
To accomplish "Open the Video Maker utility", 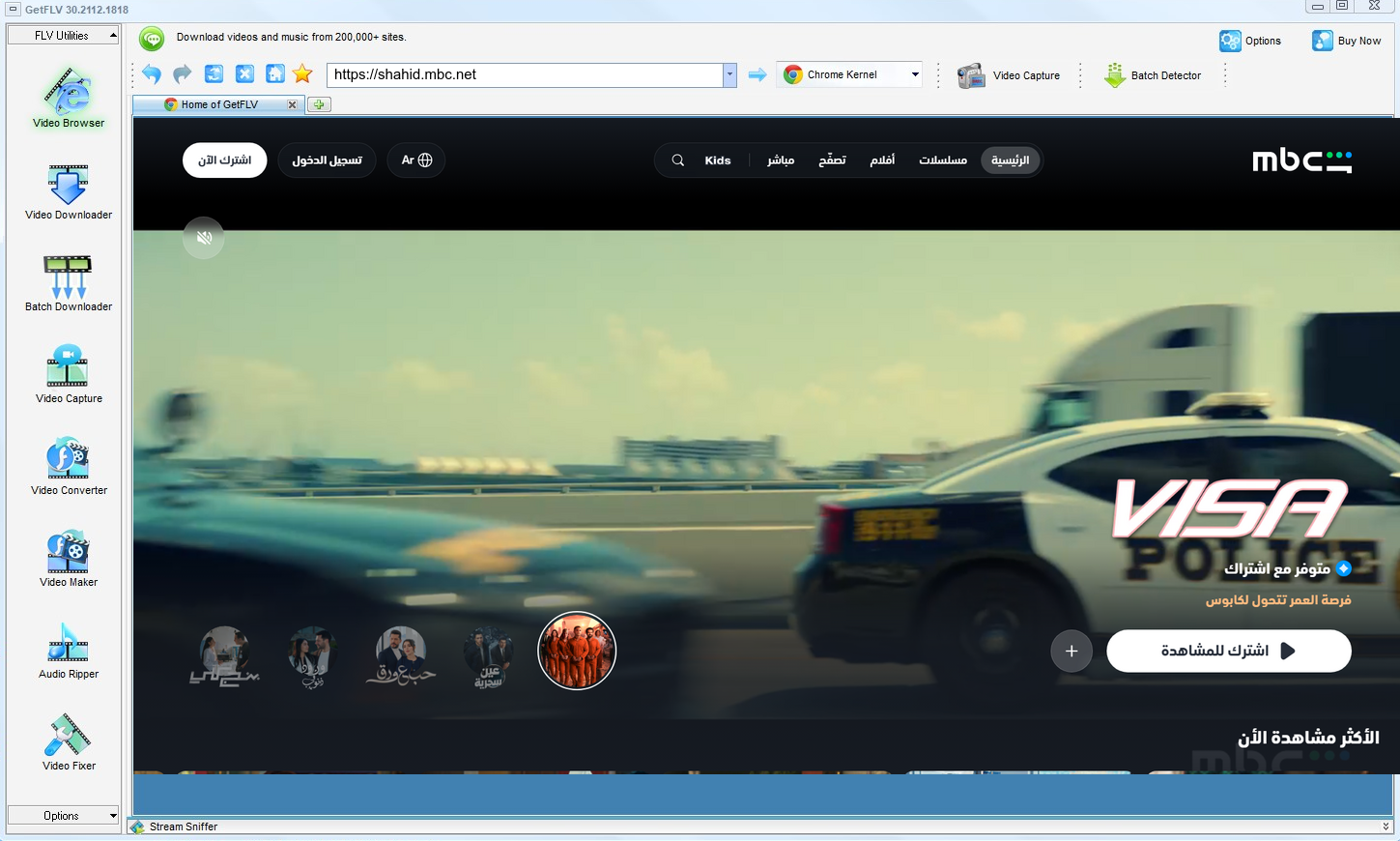I will coord(69,559).
